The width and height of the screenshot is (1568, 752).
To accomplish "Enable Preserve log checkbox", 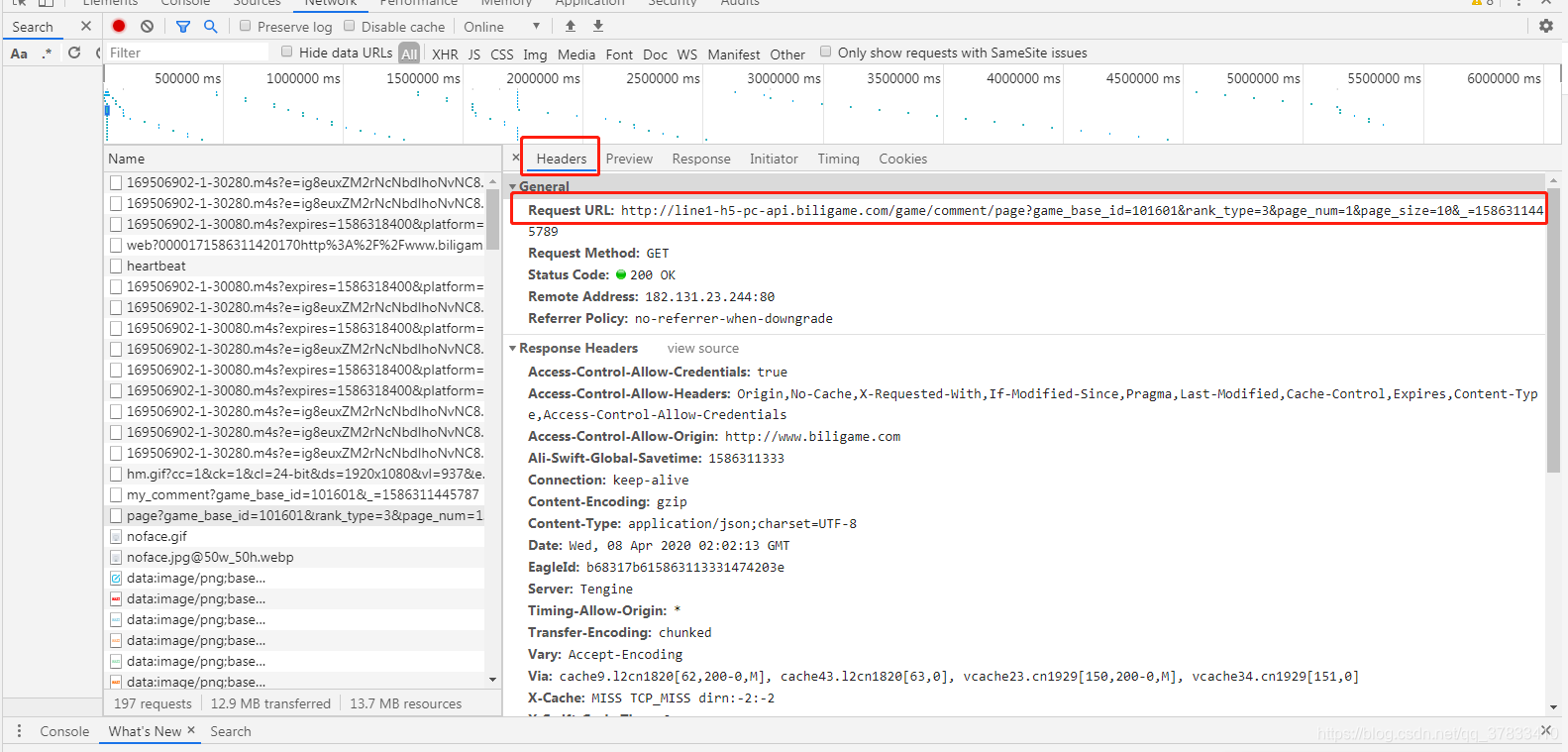I will point(246,26).
